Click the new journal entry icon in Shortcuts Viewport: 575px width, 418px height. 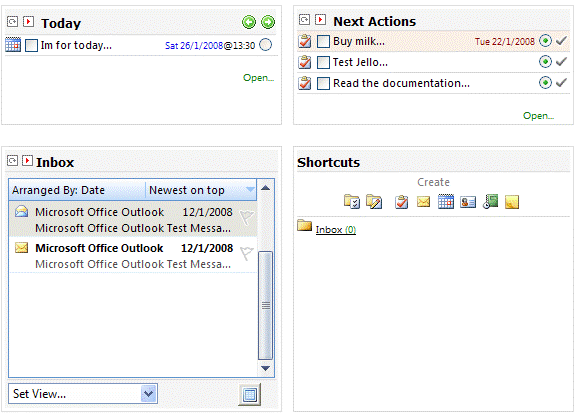(x=490, y=201)
